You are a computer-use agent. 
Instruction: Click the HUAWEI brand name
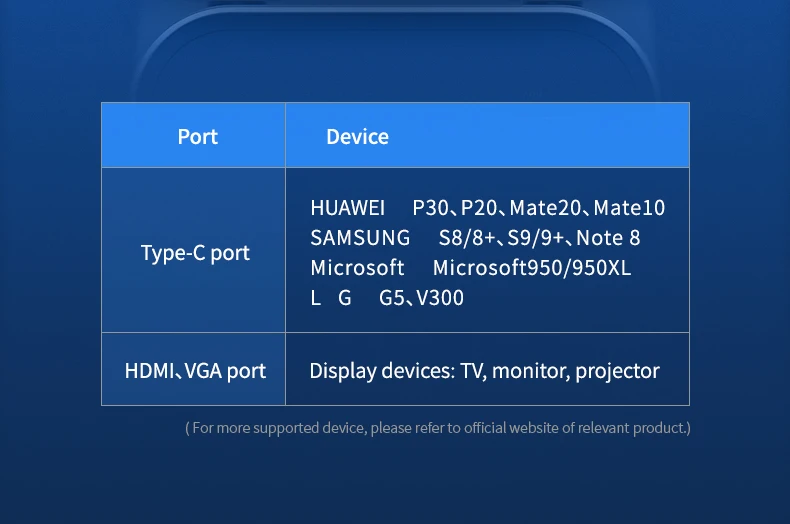coord(348,208)
